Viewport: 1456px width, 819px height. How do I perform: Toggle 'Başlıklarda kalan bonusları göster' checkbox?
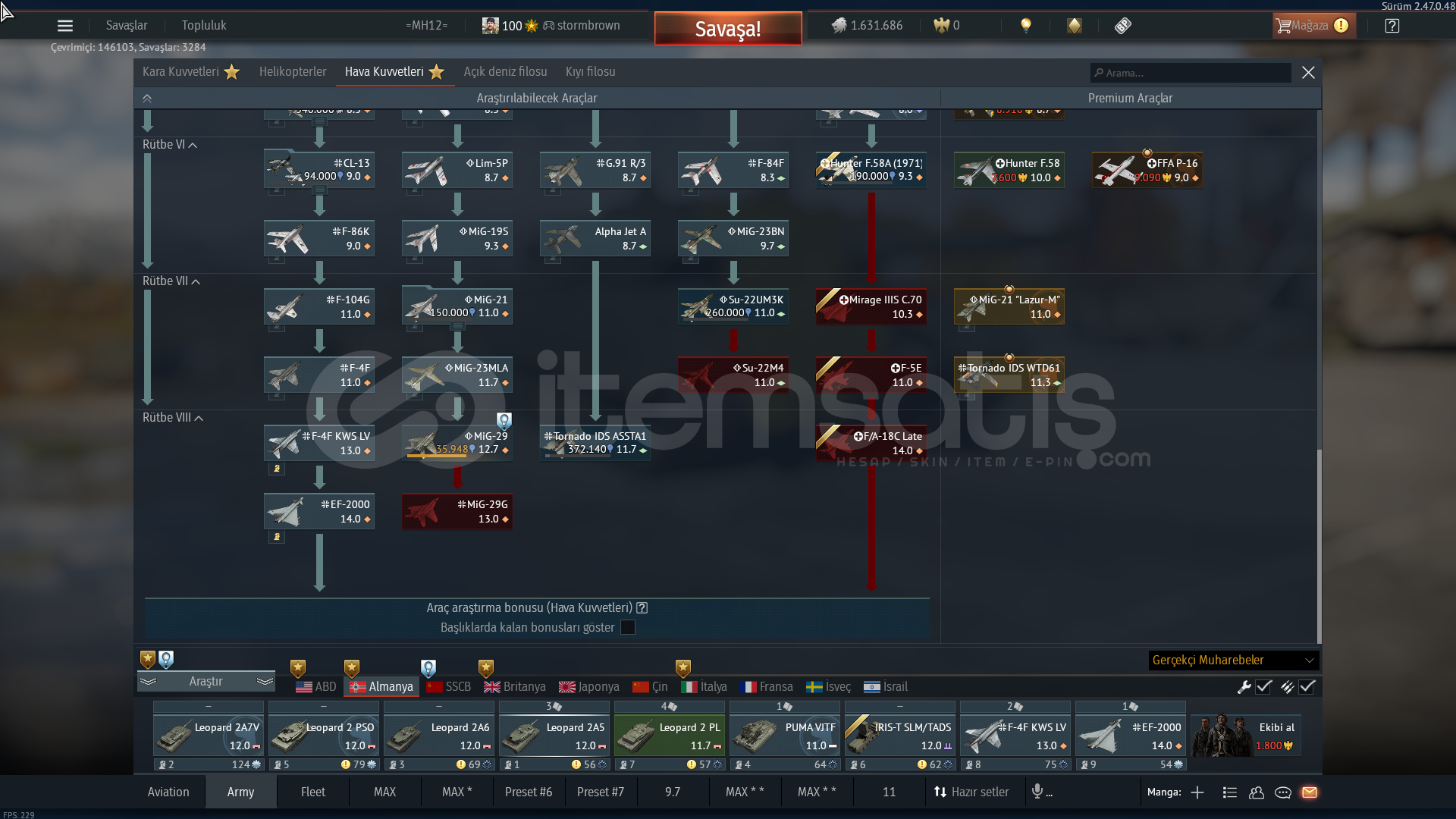(628, 627)
